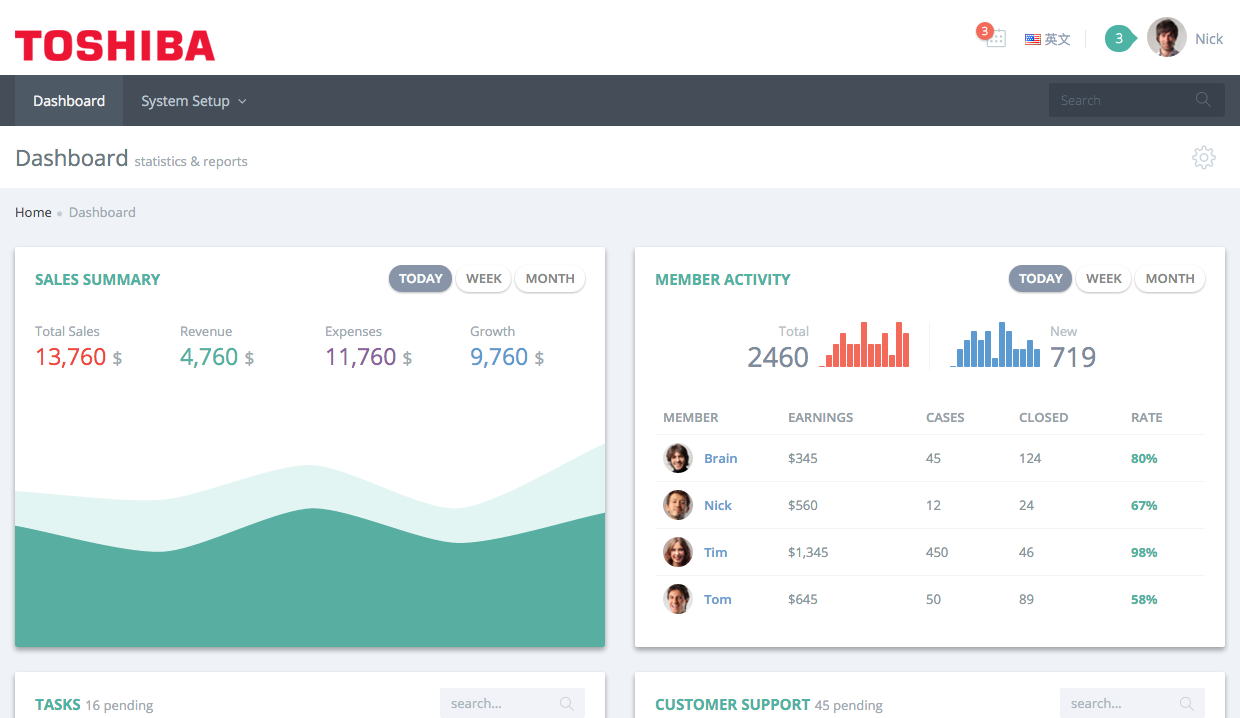Select Today in Member Activity

click(x=1040, y=279)
